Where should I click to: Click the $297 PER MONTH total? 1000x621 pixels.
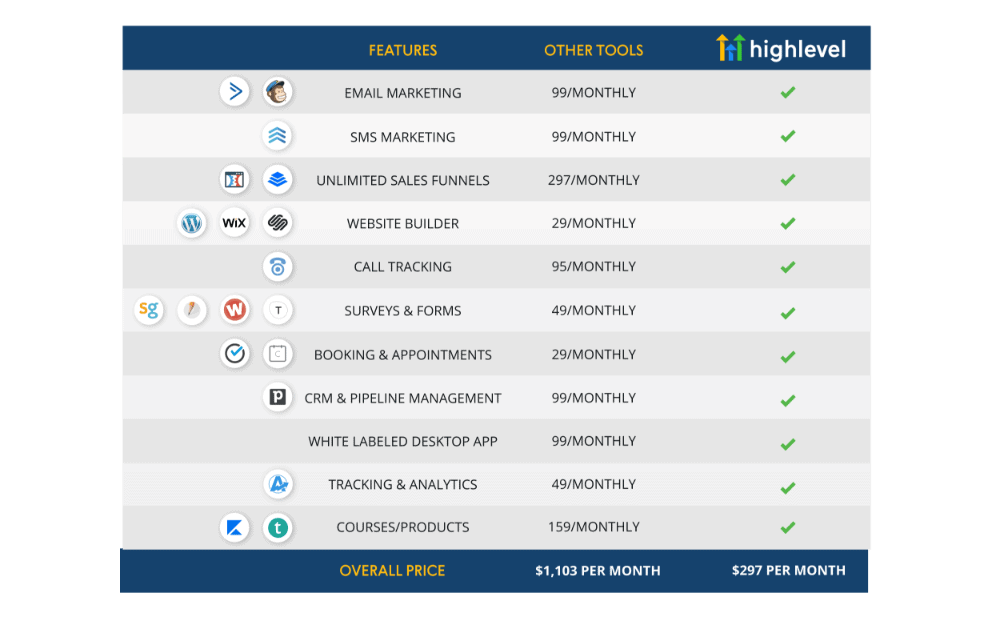pyautogui.click(x=788, y=571)
